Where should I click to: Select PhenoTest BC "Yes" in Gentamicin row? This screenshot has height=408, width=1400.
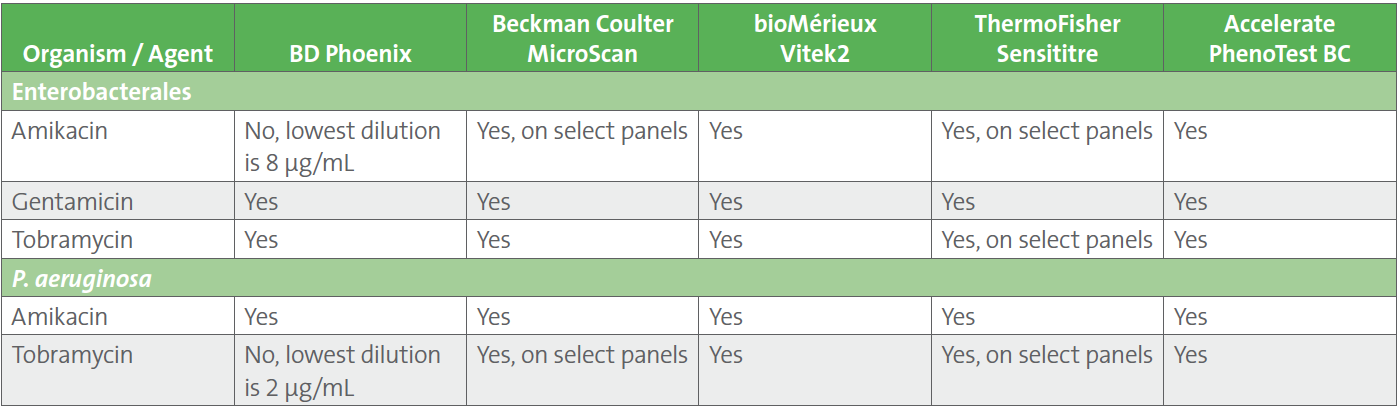point(1190,202)
